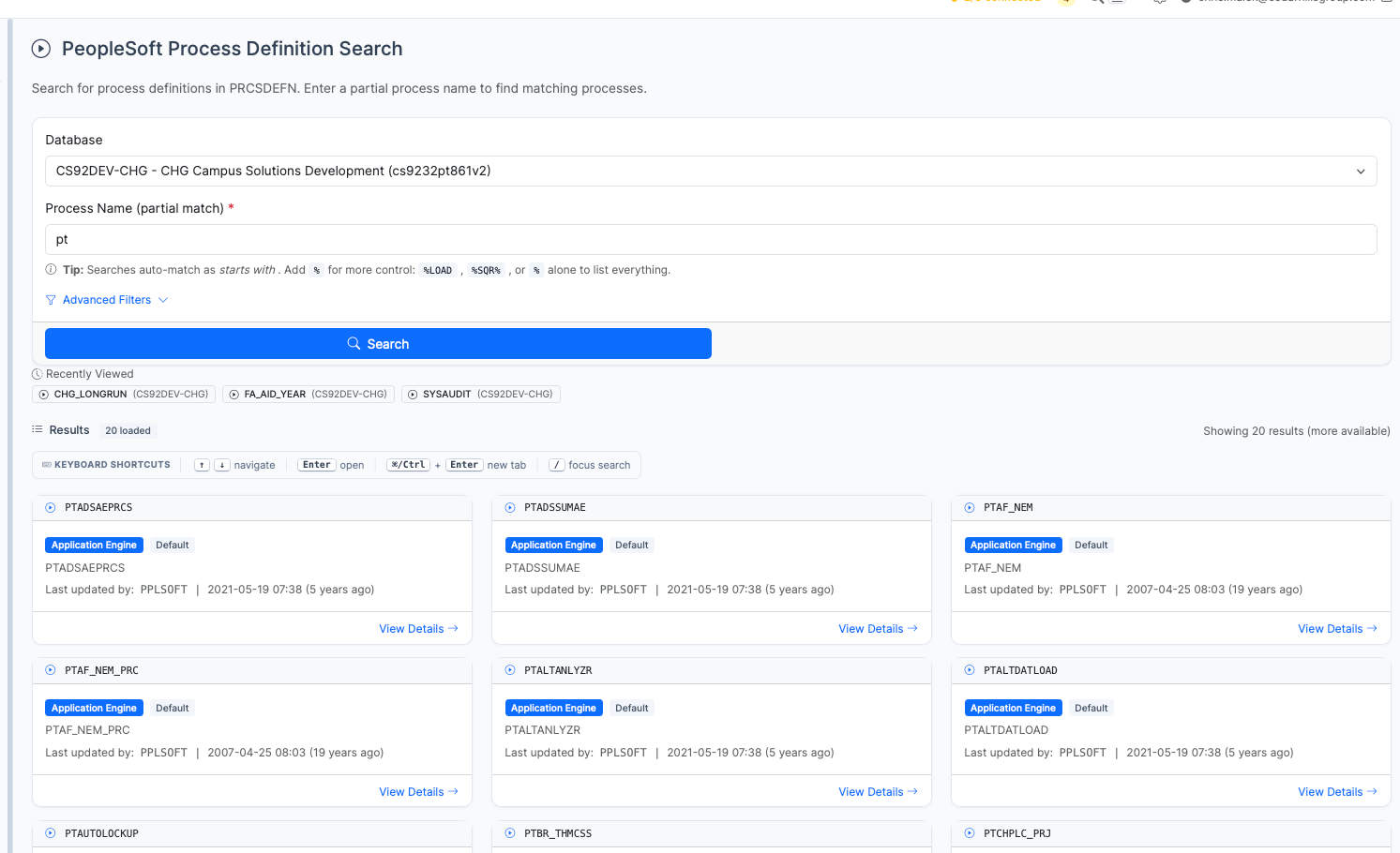This screenshot has width=1400, height=853.
Task: Click the PTBR_THMCSS card title
Action: point(558,834)
